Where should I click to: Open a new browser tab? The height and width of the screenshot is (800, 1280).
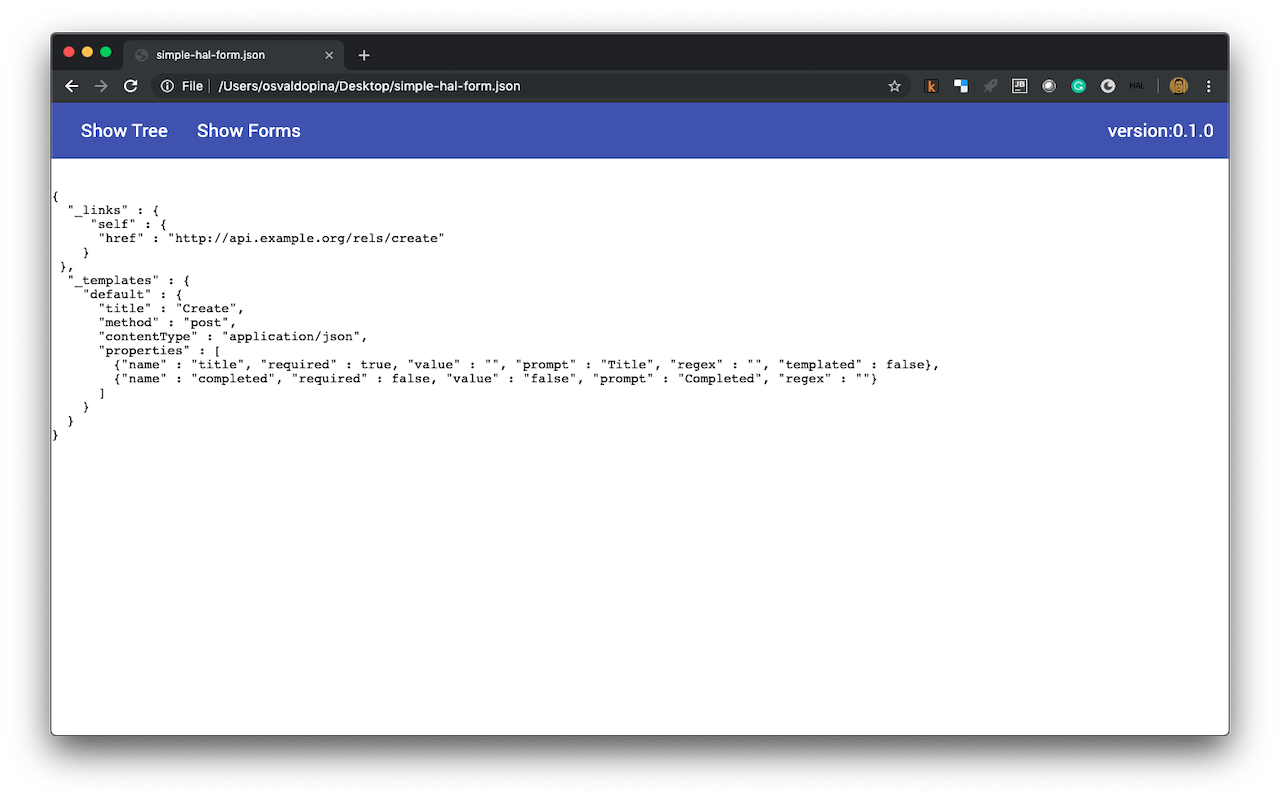pos(364,55)
